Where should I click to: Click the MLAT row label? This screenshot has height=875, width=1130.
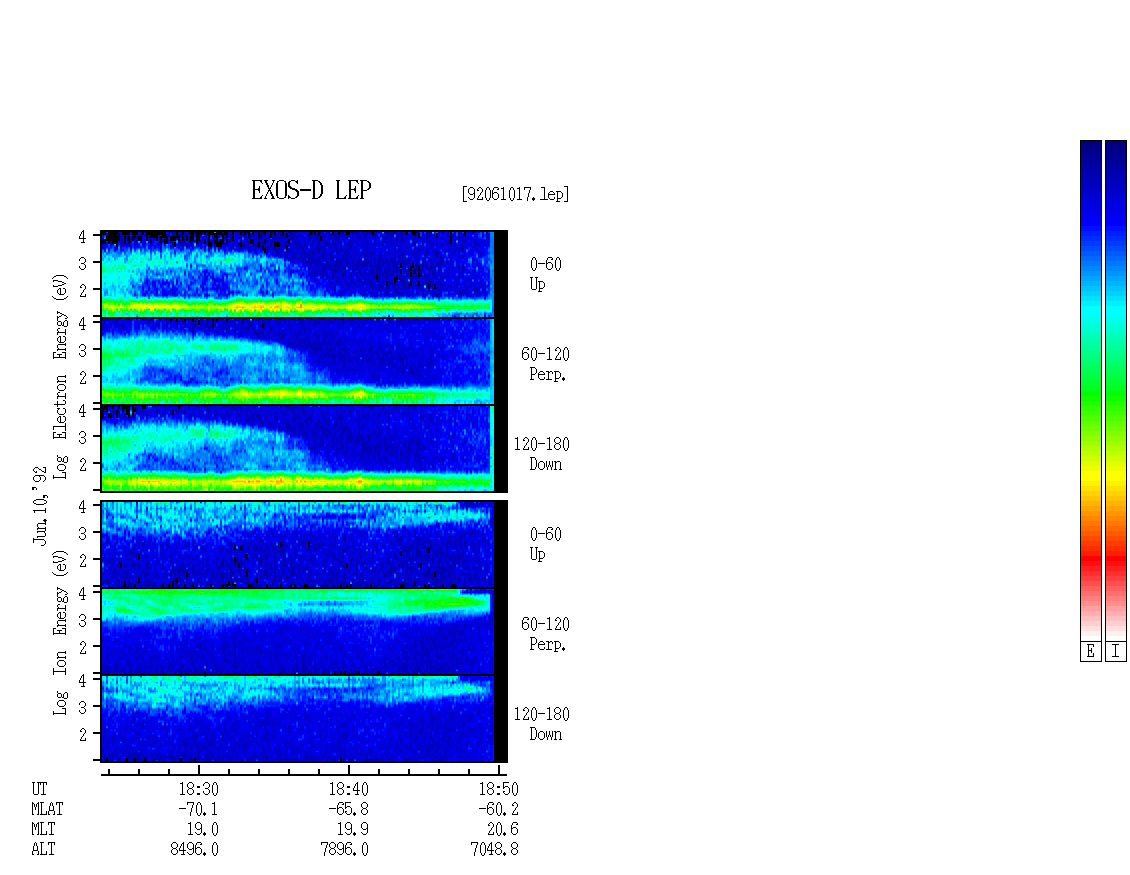(x=47, y=809)
